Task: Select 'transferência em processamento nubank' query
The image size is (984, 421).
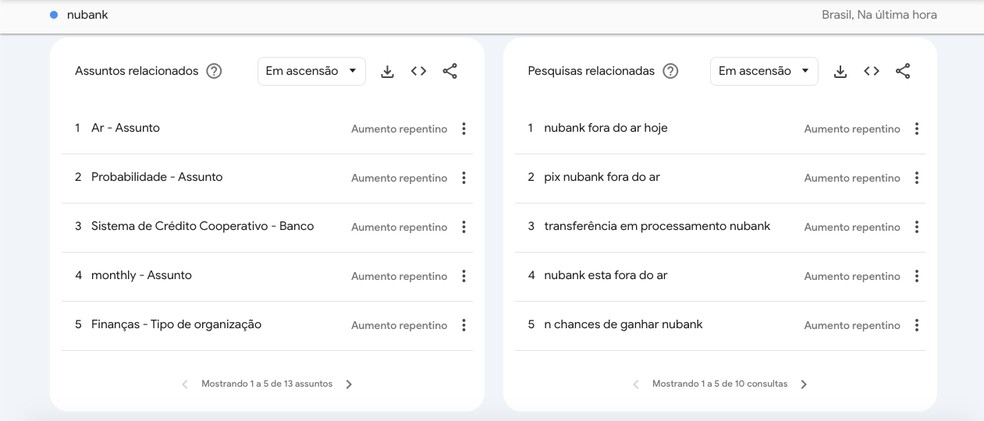Action: pyautogui.click(x=657, y=226)
